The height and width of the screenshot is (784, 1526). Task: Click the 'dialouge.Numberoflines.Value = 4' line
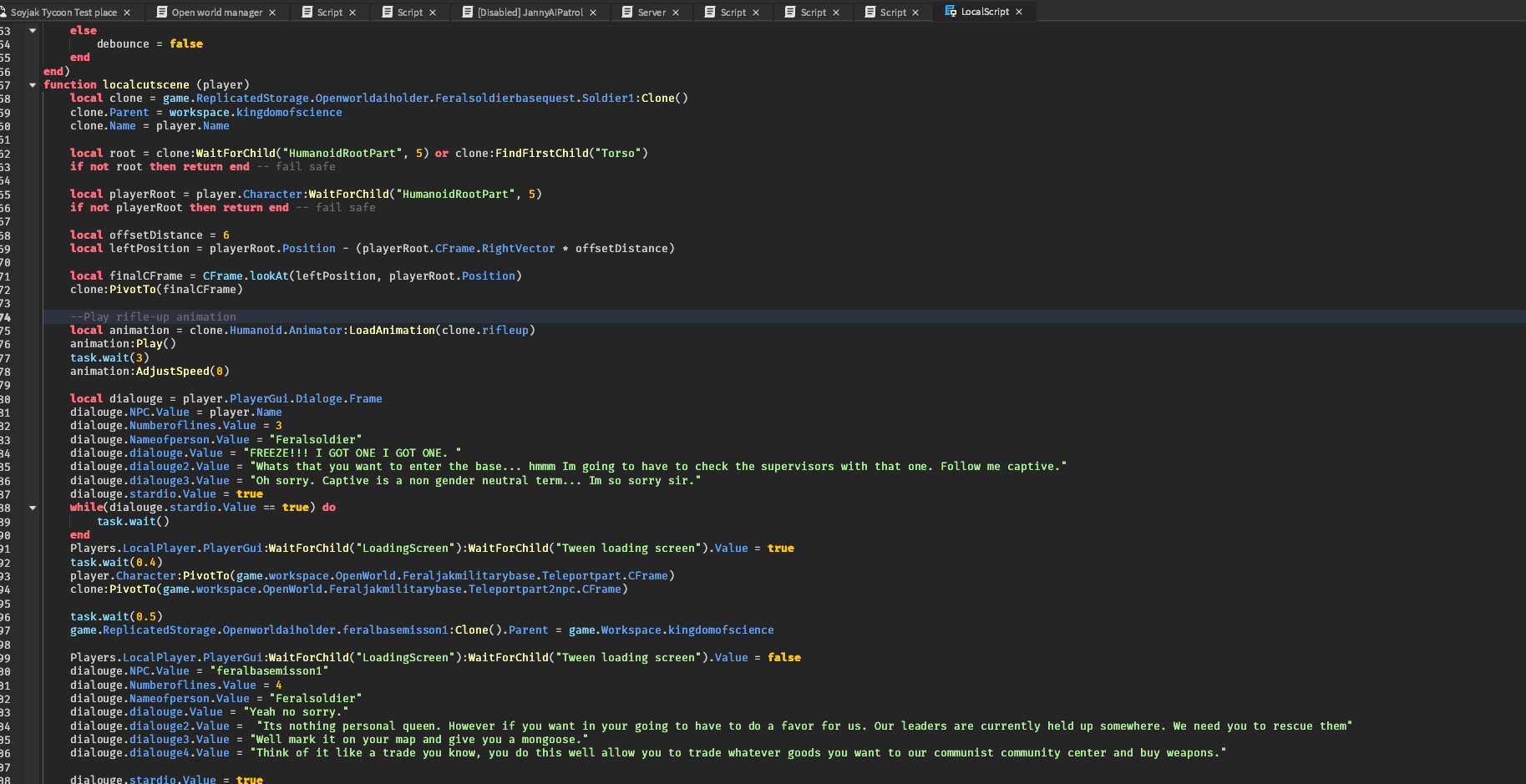tap(176, 685)
